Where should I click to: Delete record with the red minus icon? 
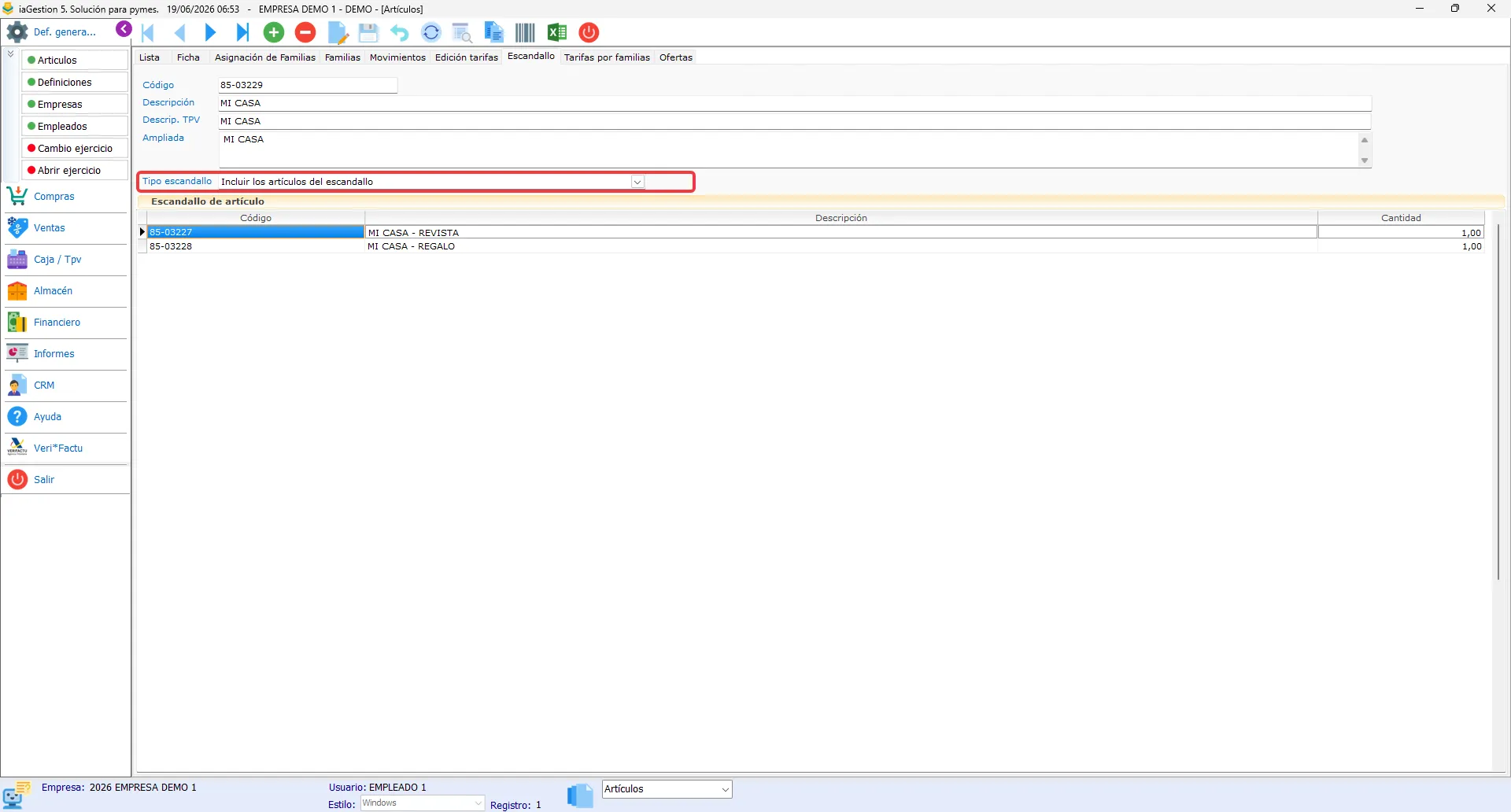point(305,32)
